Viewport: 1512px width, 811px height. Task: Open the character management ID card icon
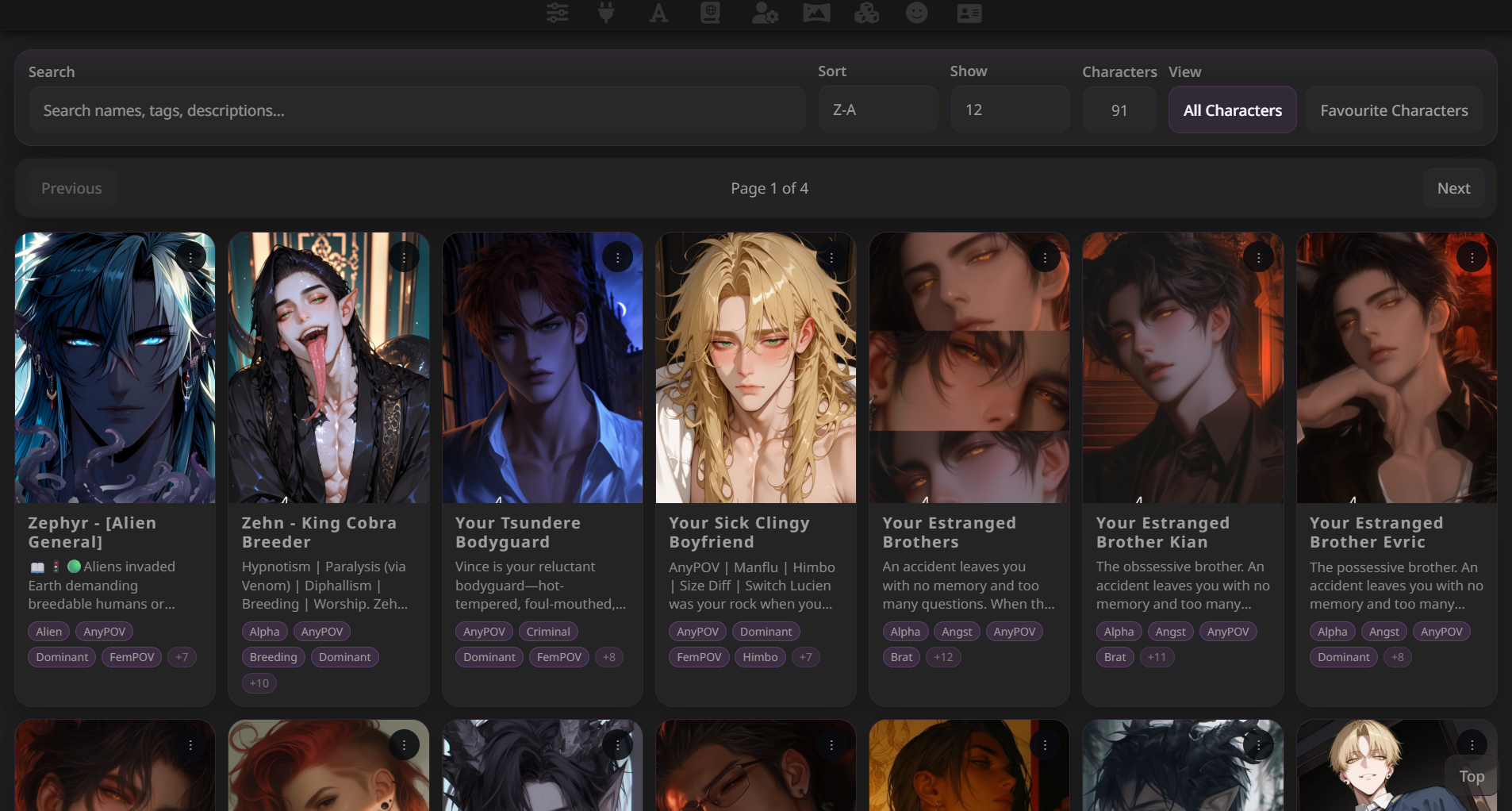point(969,13)
